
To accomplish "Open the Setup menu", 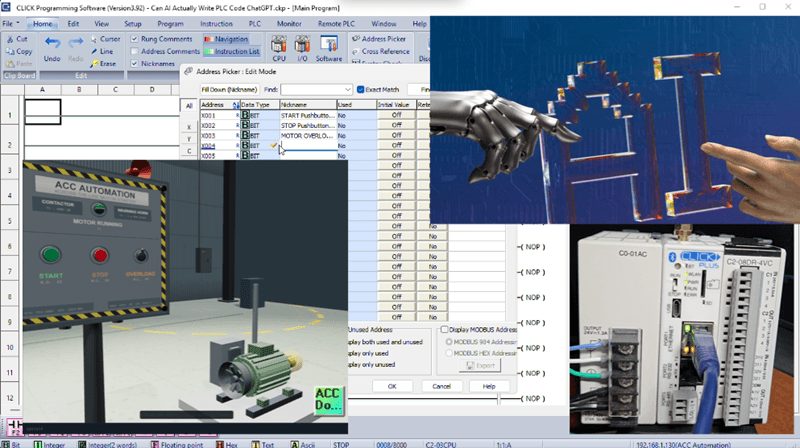I will 132,23.
